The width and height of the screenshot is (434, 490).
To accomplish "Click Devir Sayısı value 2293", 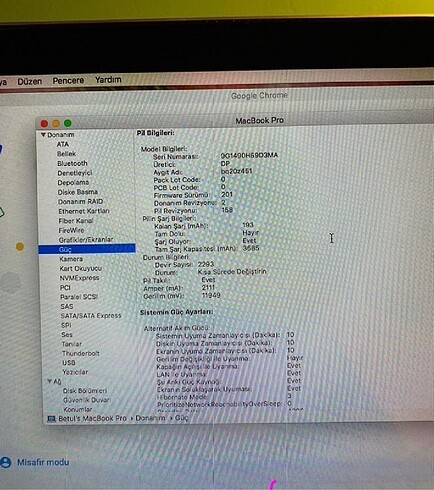I will (206, 264).
